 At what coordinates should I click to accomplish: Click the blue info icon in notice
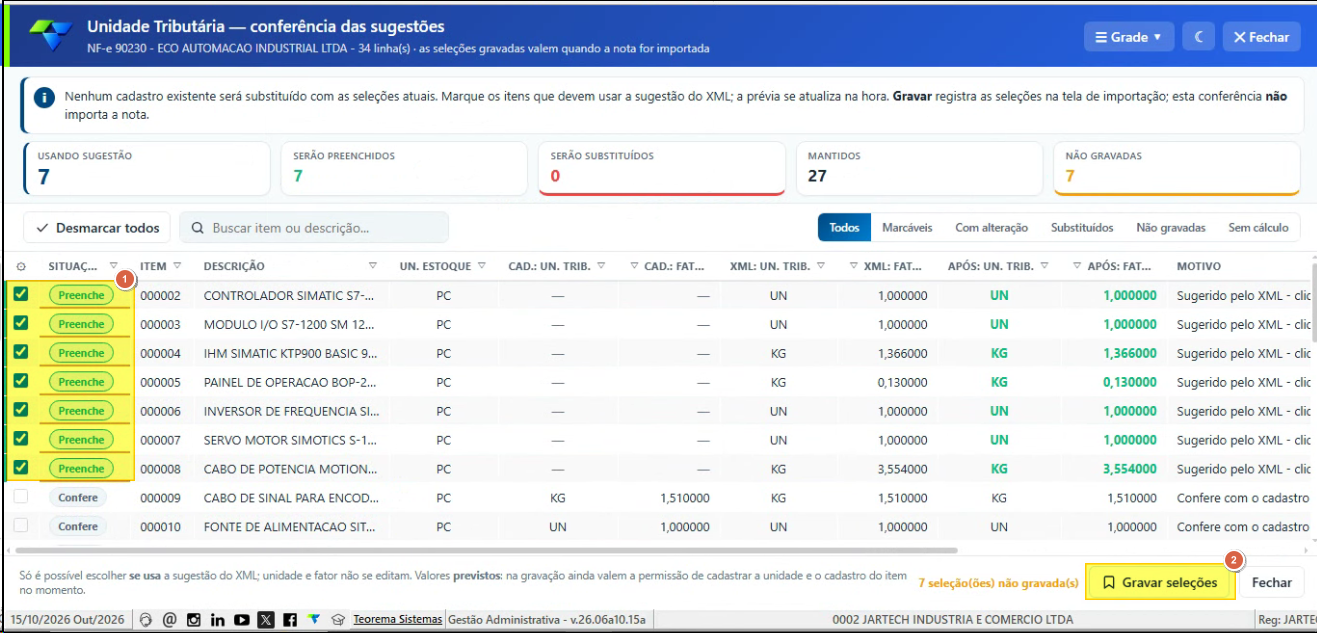point(44,98)
